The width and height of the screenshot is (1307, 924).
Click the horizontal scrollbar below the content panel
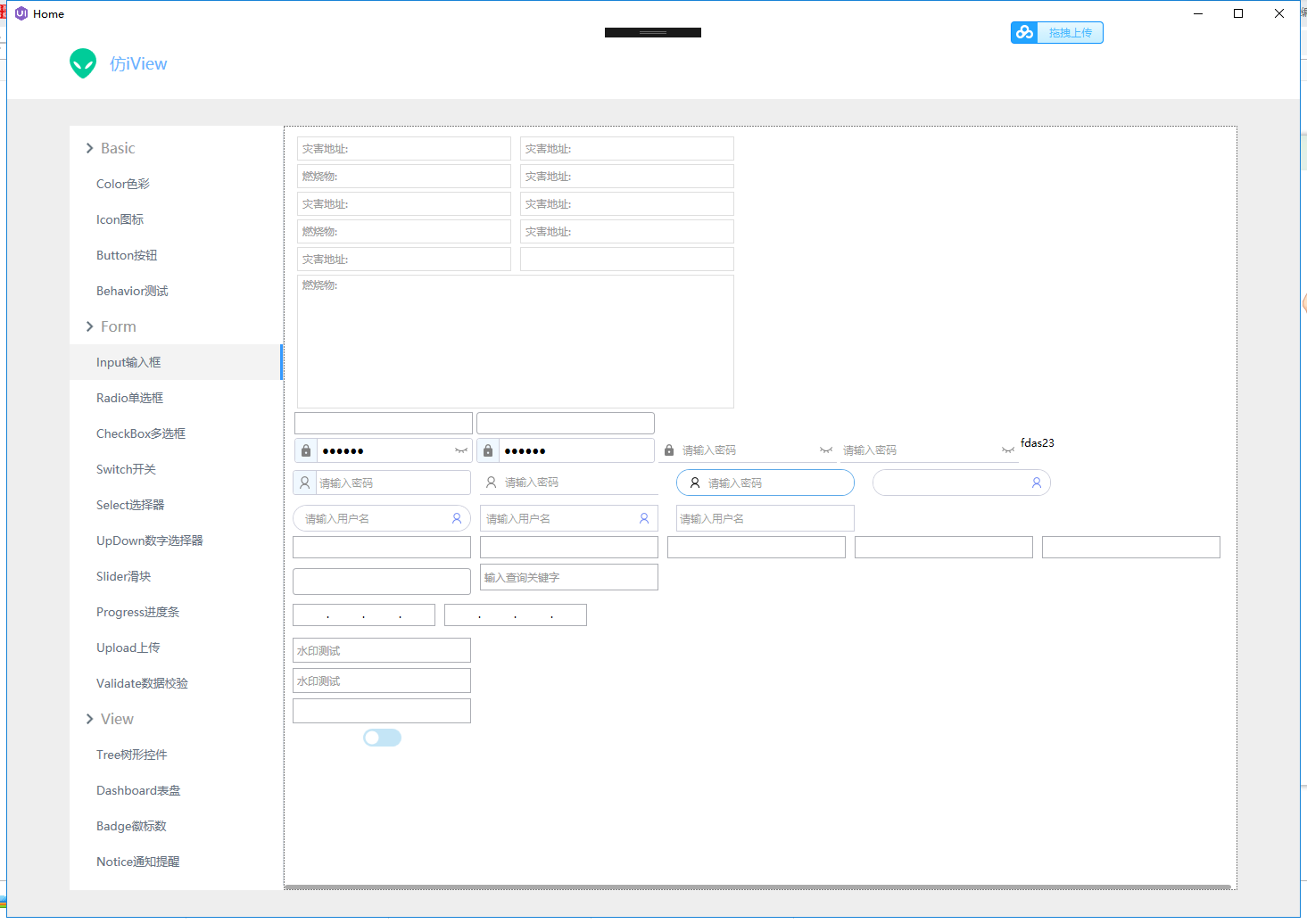click(758, 887)
